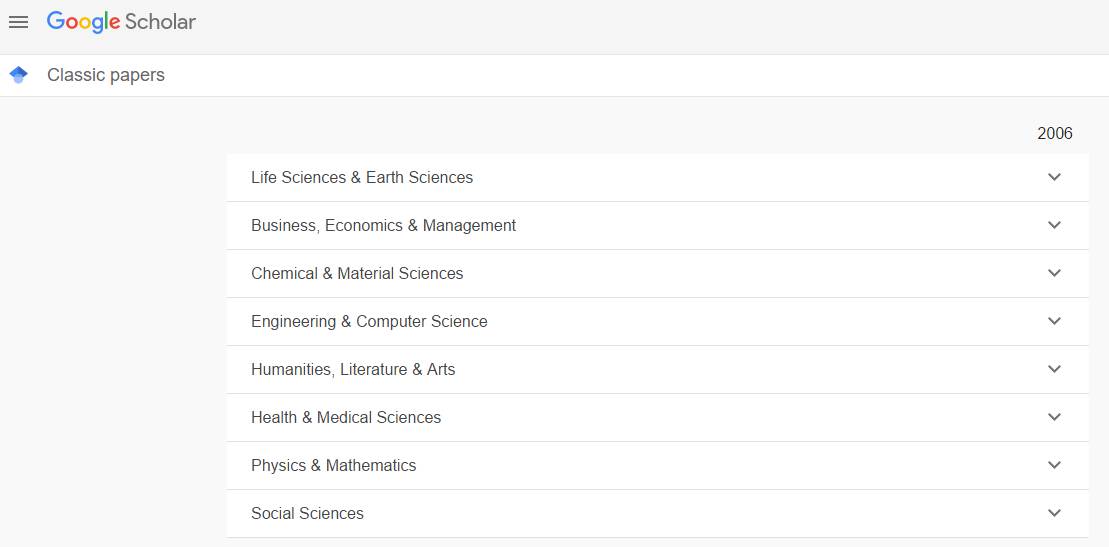Select the Business, Economics & Management category
Viewport: 1109px width, 547px height.
[x=383, y=225]
